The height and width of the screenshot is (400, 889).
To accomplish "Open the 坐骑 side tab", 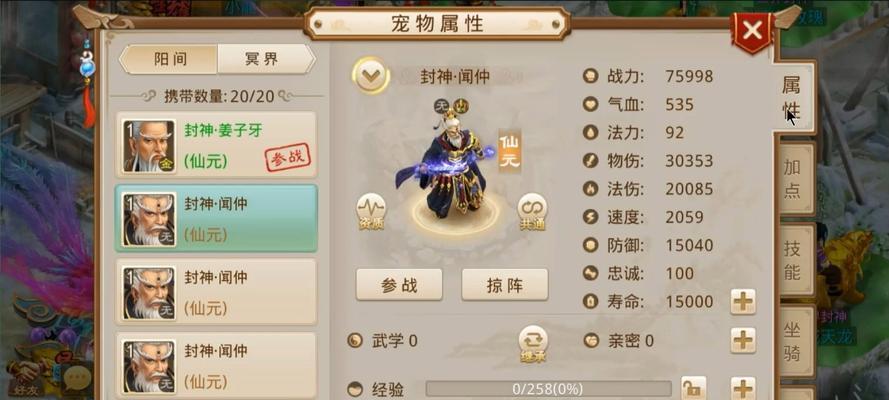I will pos(793,341).
